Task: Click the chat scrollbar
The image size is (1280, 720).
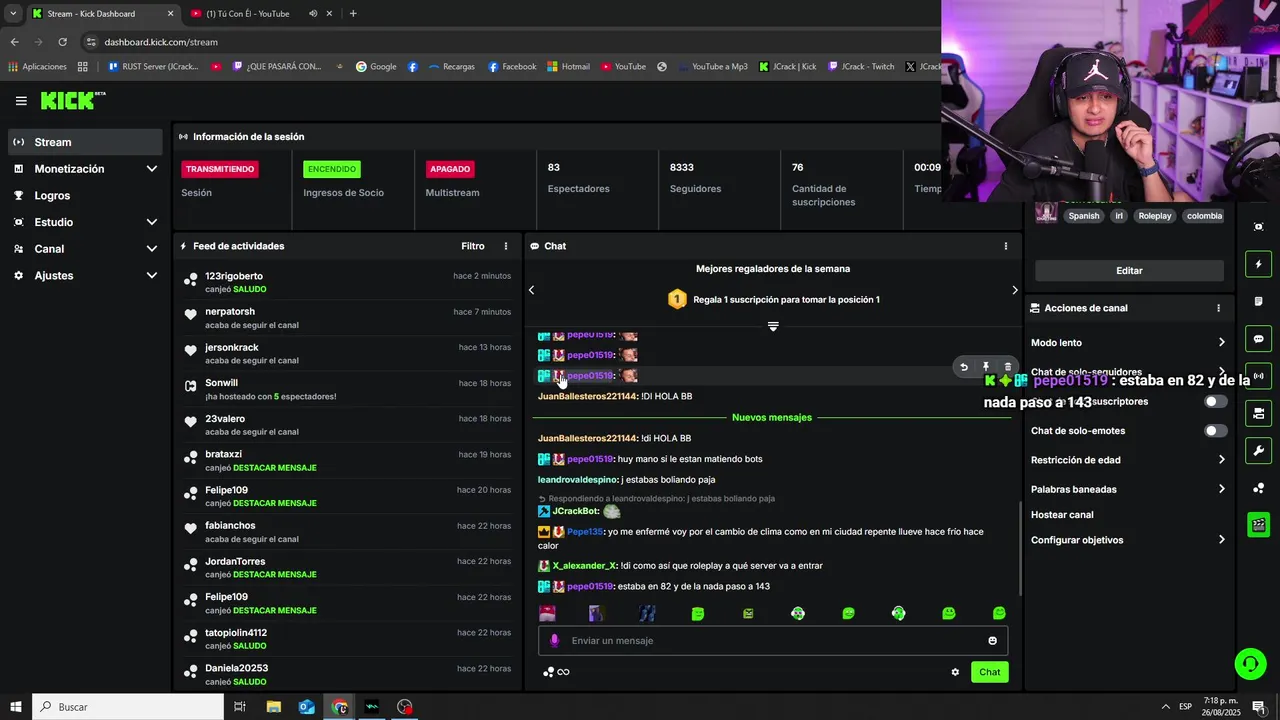Action: point(1019,548)
